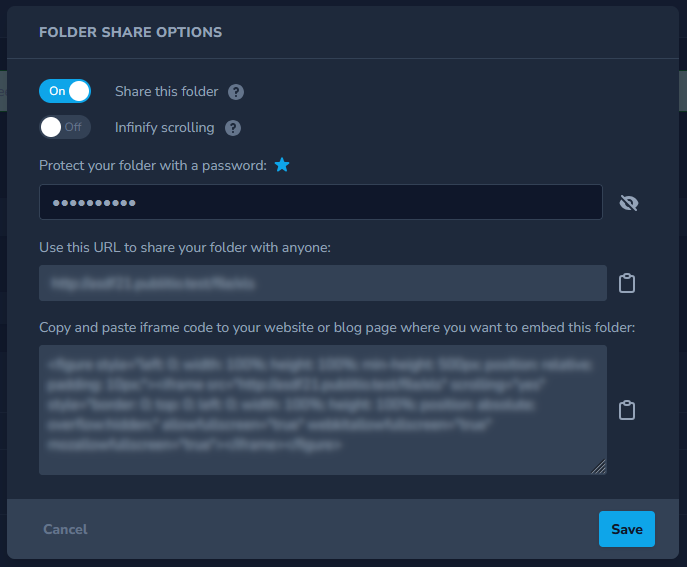Open help for Share this folder

click(236, 92)
